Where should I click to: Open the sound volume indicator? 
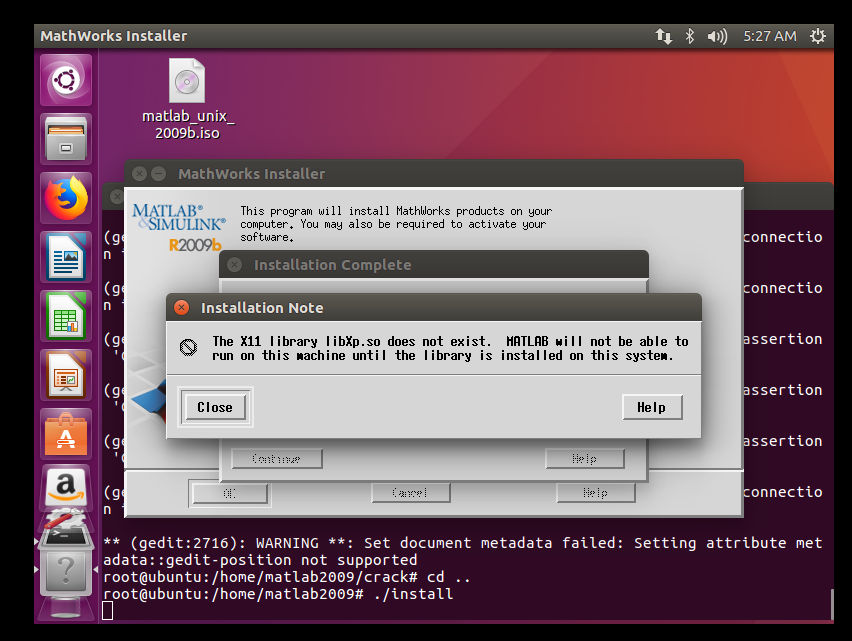point(717,36)
